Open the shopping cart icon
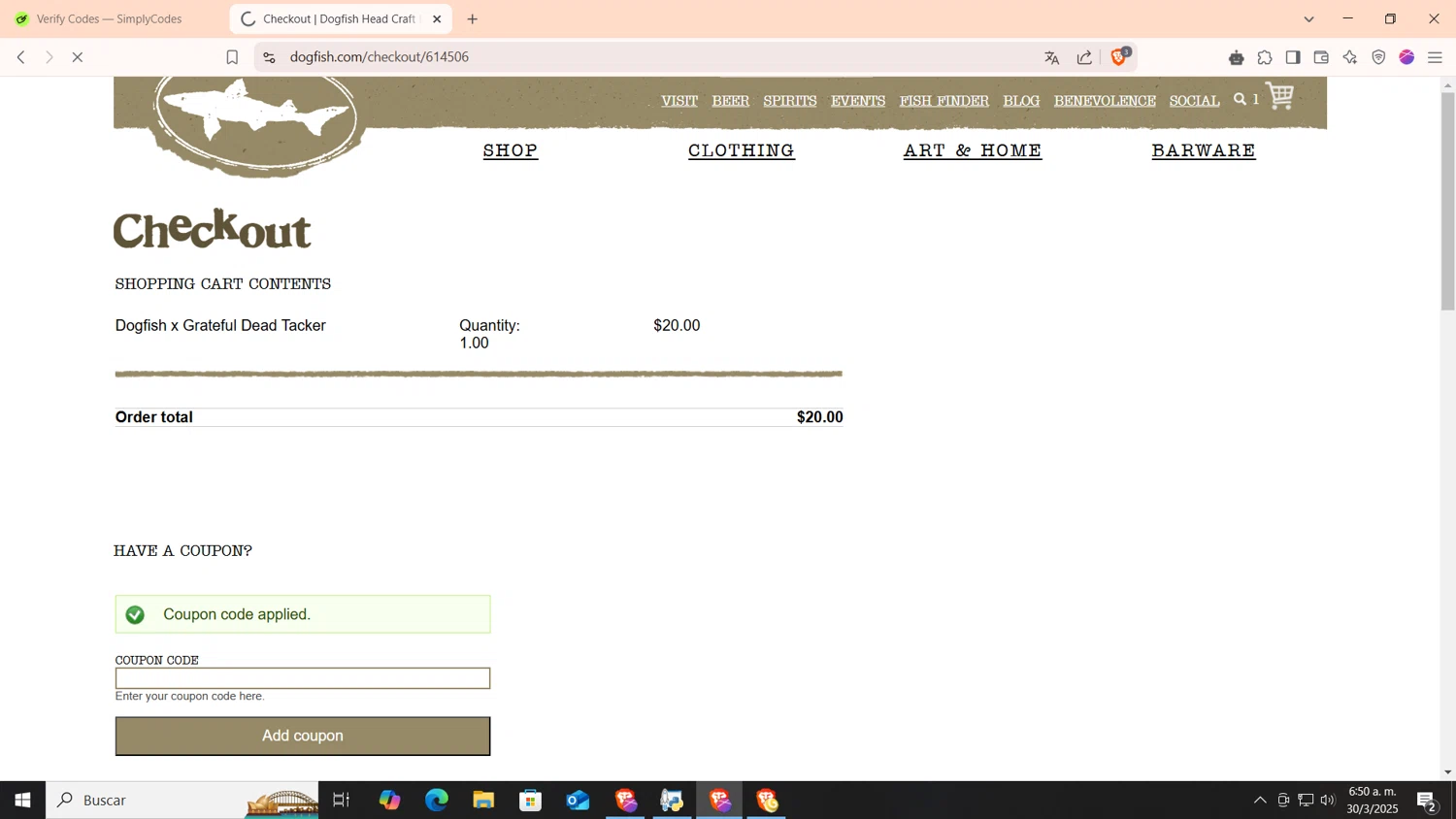Viewport: 1456px width, 819px height. tap(1279, 95)
